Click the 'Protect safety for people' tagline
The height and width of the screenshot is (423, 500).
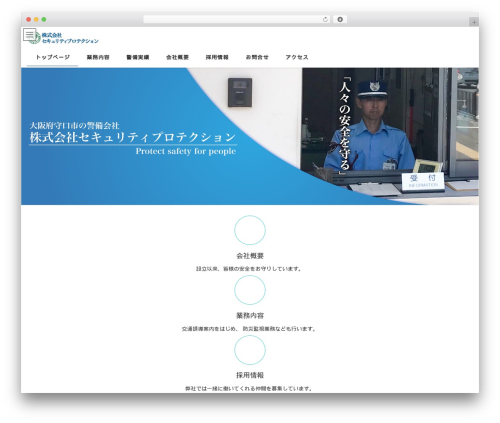click(186, 151)
